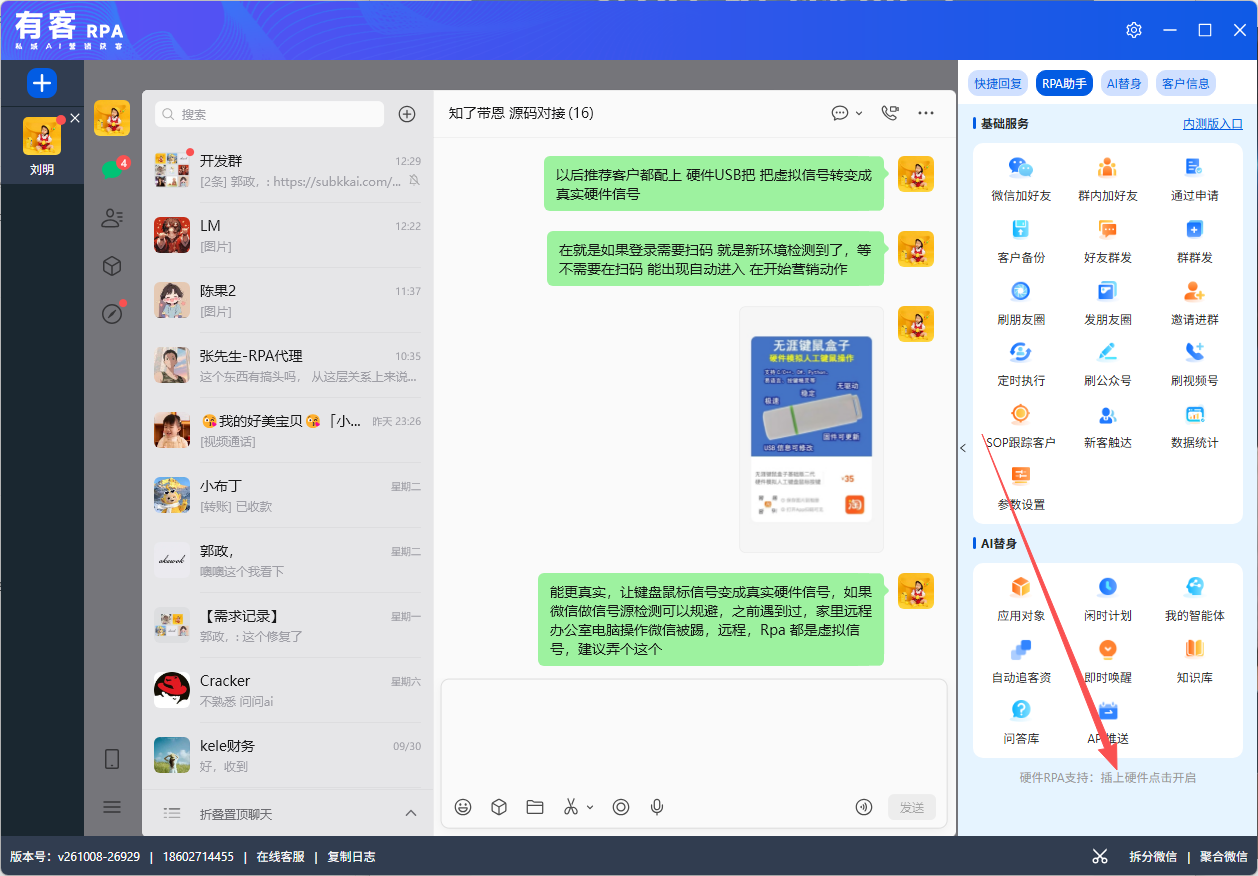Select the Cracker chat row

288,690
